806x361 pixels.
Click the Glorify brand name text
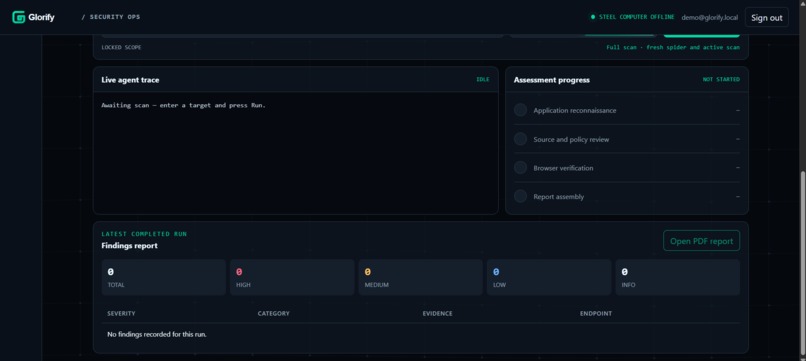point(41,17)
